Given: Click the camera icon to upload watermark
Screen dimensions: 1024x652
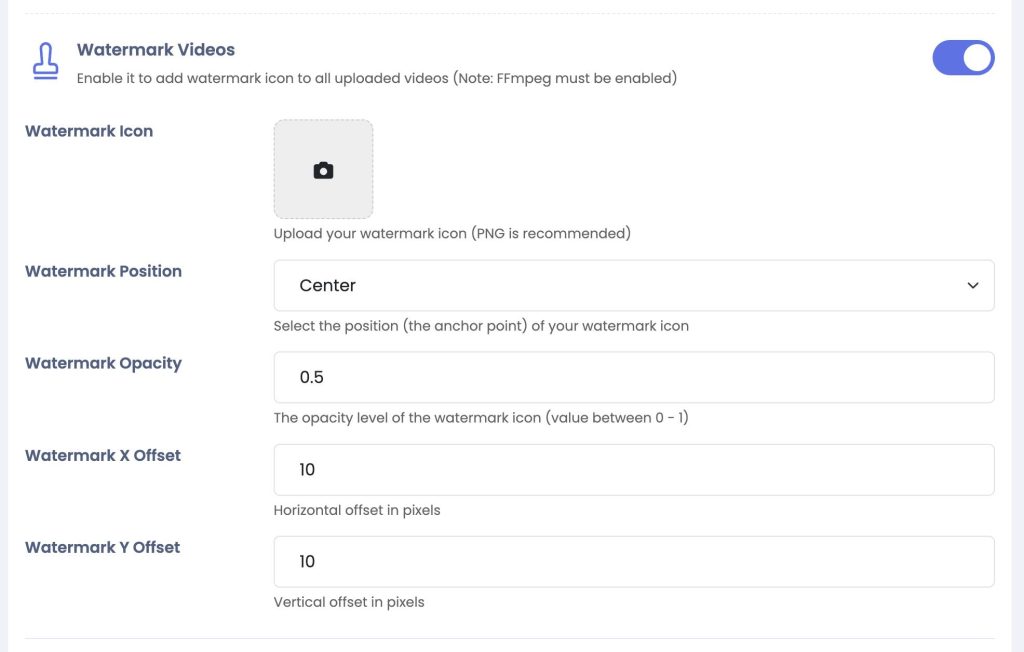Looking at the screenshot, I should tap(323, 170).
